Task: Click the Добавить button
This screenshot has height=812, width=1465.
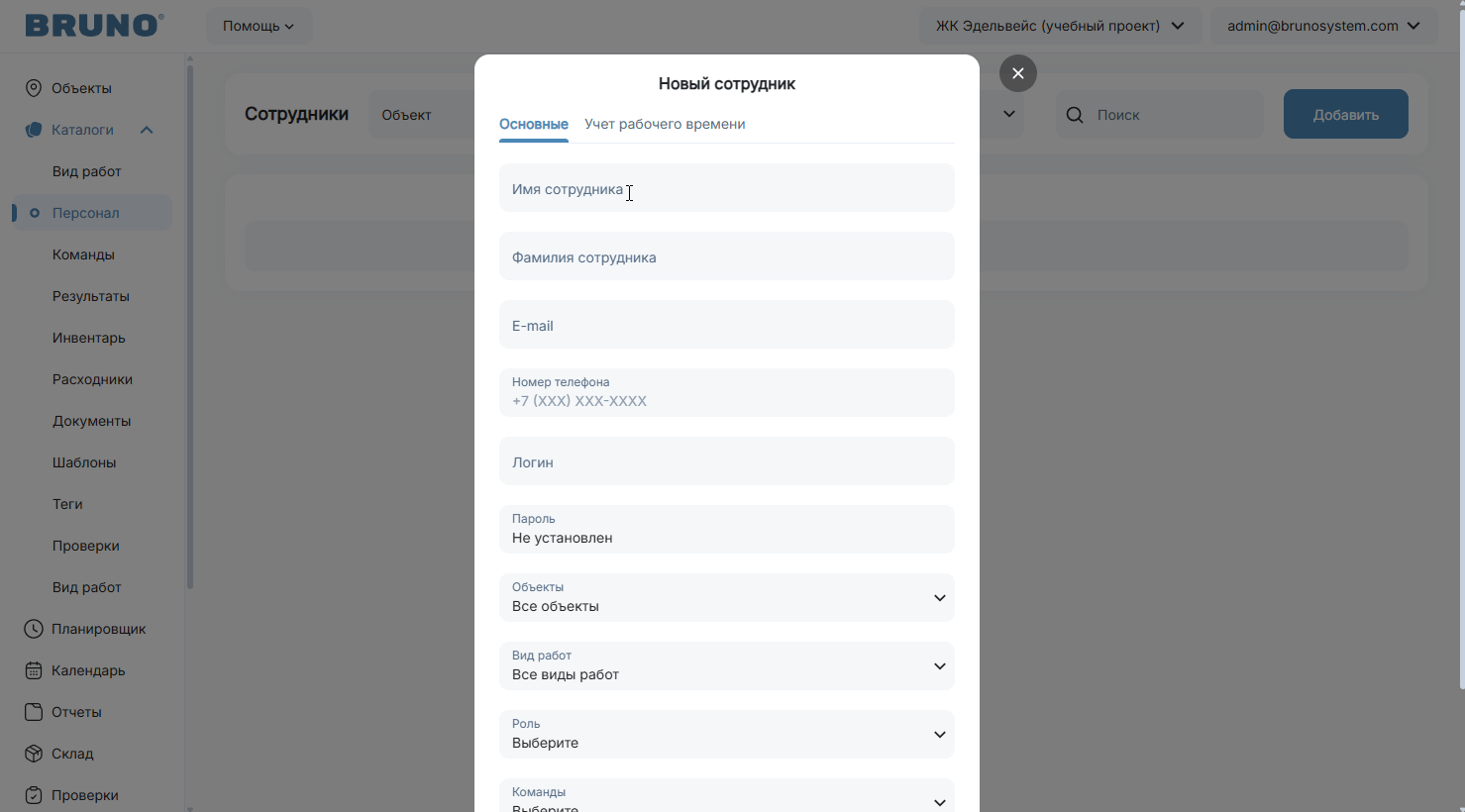Action: 1346,114
